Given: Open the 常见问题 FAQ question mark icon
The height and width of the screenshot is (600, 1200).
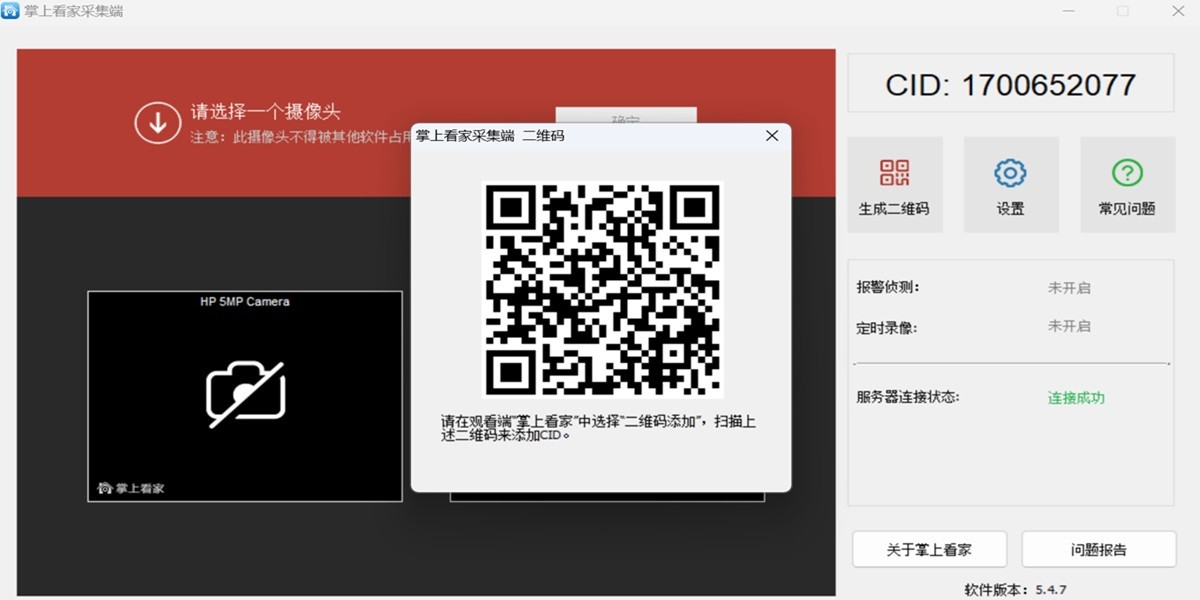Looking at the screenshot, I should tap(1127, 184).
